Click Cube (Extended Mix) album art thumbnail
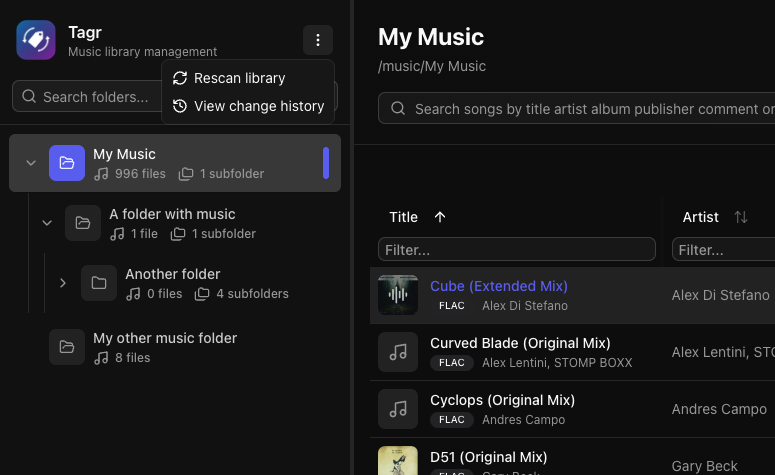 point(398,295)
